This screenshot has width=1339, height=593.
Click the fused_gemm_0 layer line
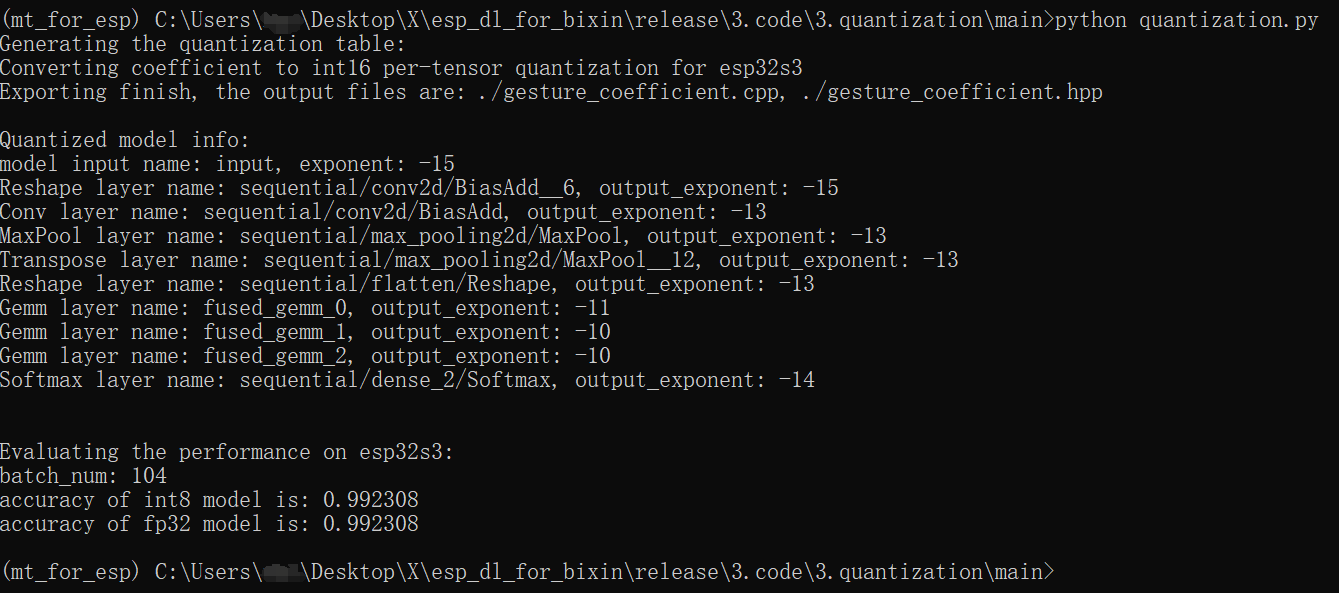coord(305,308)
